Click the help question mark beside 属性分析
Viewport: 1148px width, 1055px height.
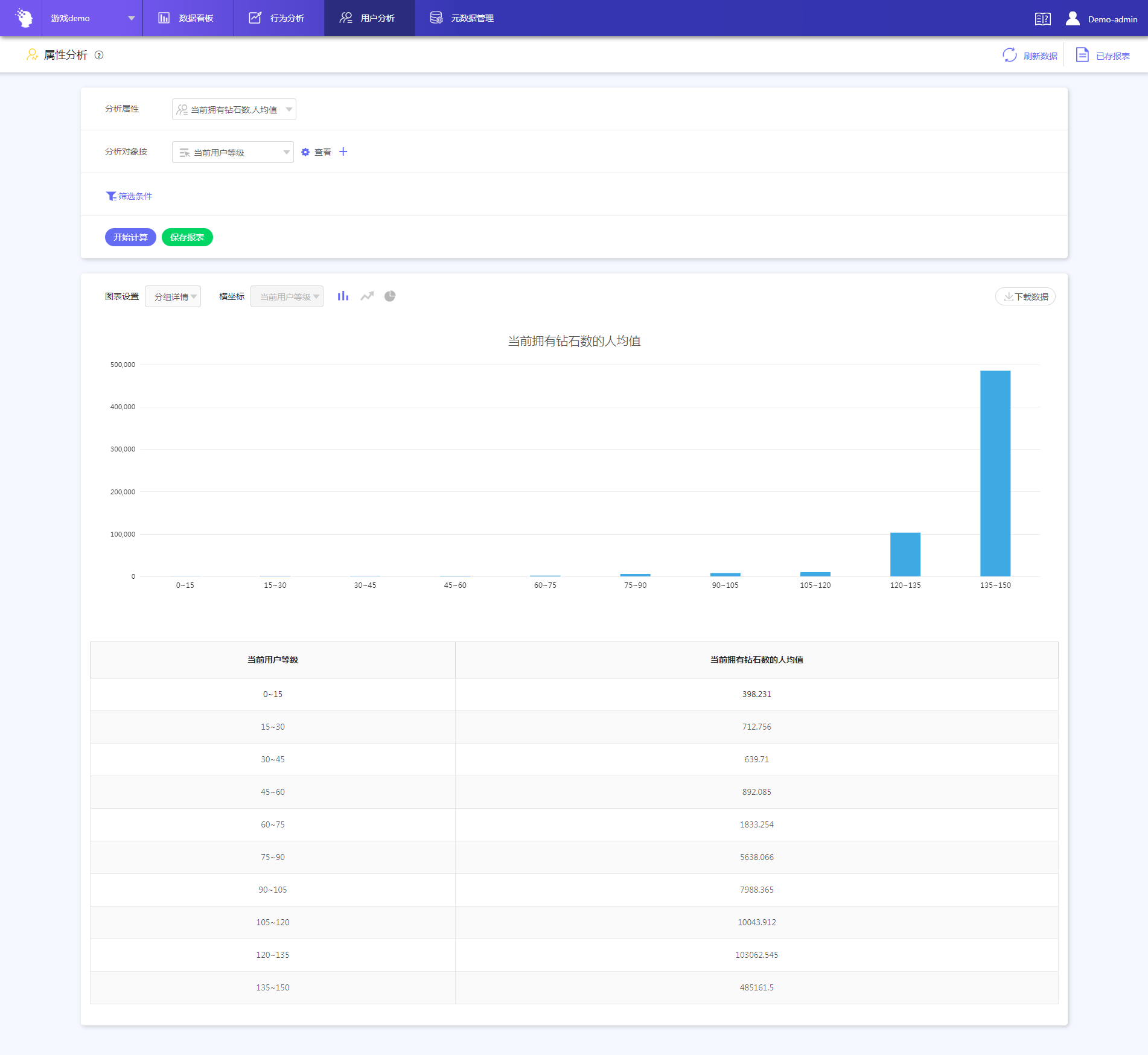click(x=100, y=55)
